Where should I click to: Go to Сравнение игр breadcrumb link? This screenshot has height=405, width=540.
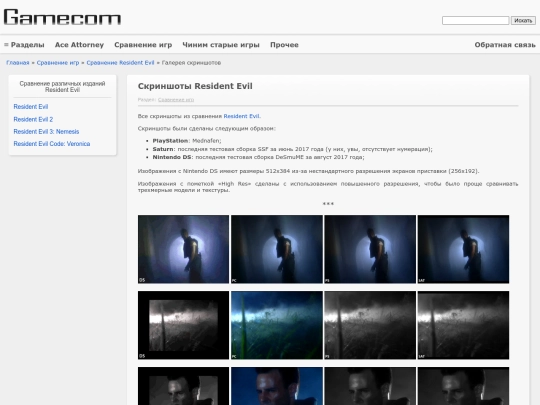click(x=58, y=63)
